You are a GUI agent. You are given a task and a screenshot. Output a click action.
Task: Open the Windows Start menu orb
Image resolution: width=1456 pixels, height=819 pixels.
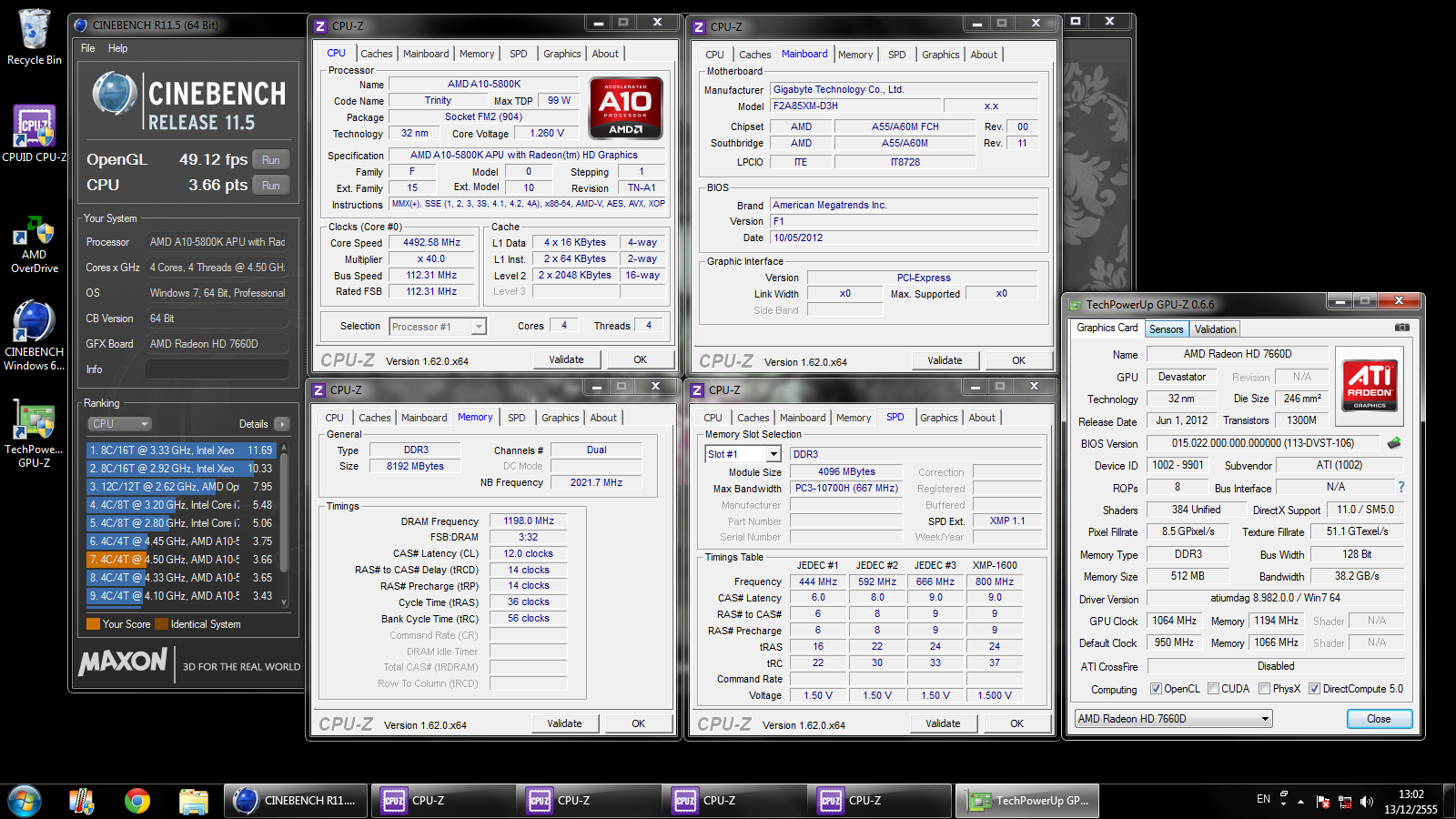point(25,801)
